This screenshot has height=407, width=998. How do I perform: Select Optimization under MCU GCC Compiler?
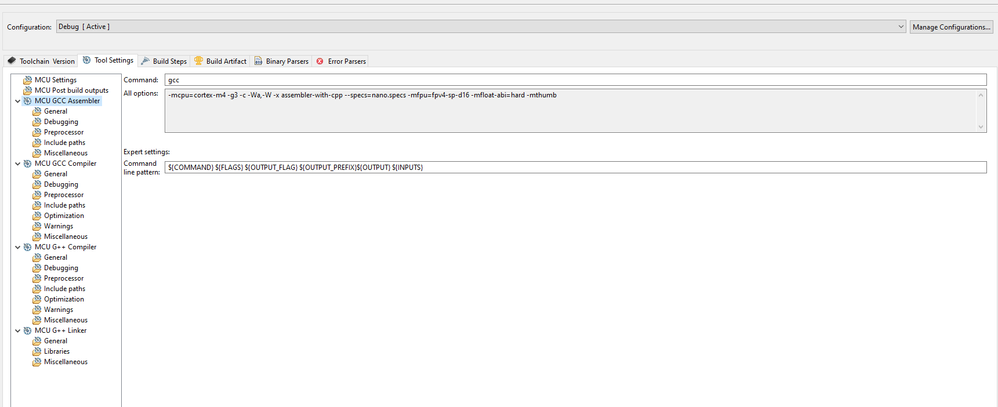64,216
